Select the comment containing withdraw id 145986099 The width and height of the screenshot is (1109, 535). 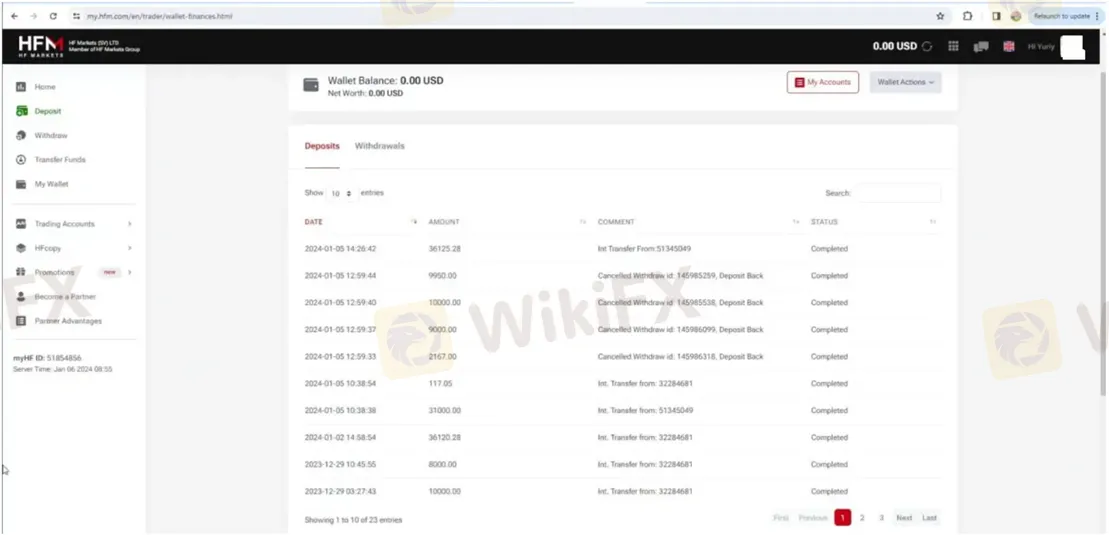(680, 330)
